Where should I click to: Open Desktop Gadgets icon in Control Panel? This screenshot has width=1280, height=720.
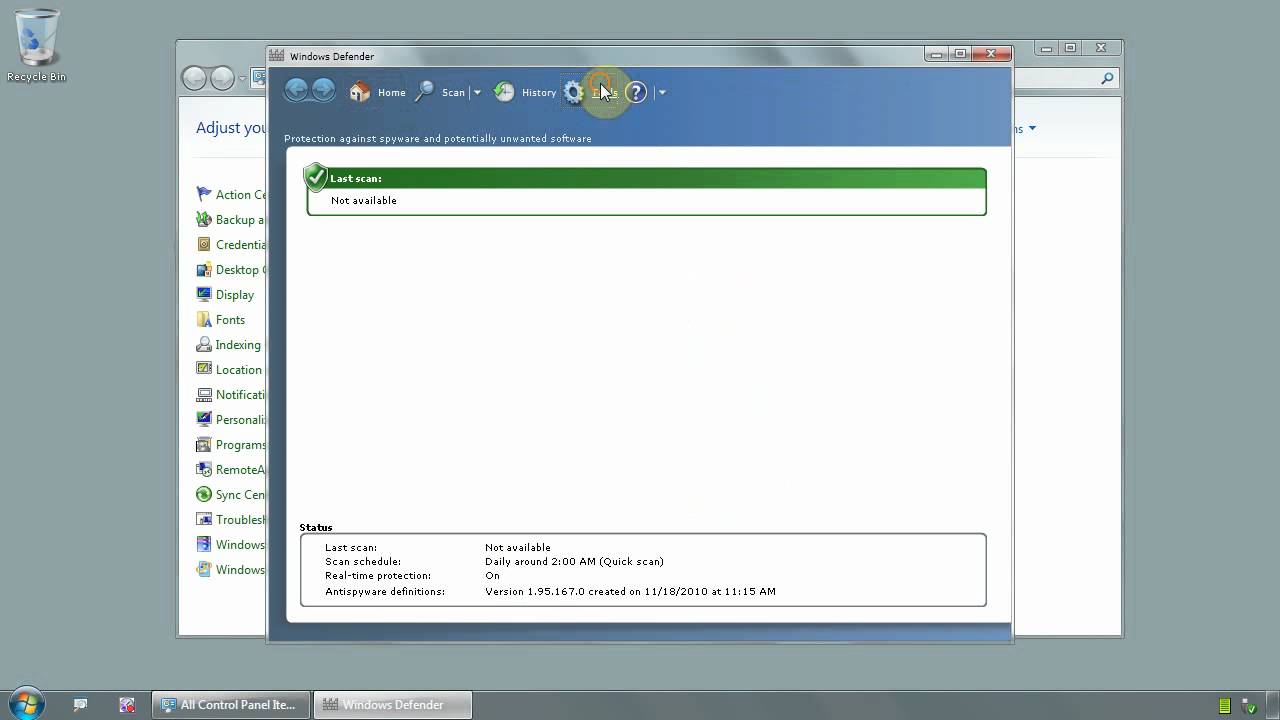(x=204, y=269)
